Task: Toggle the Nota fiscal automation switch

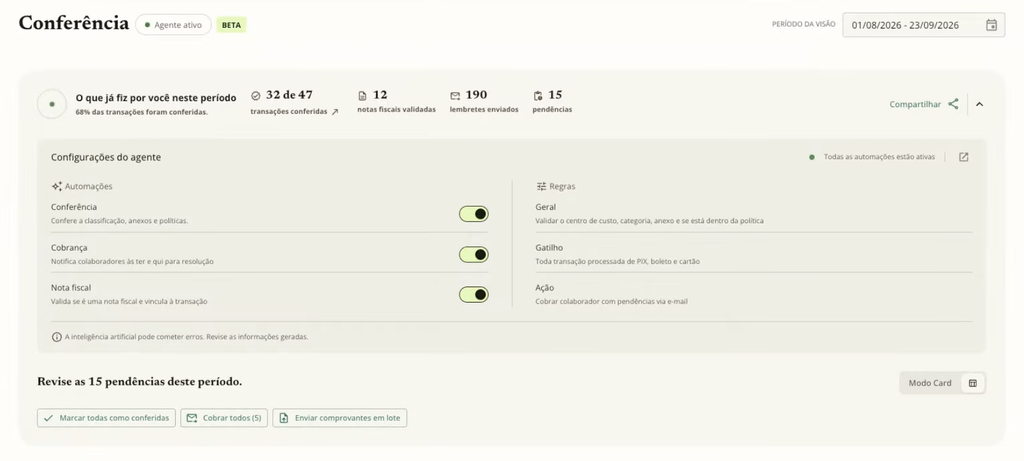Action: pyautogui.click(x=473, y=294)
